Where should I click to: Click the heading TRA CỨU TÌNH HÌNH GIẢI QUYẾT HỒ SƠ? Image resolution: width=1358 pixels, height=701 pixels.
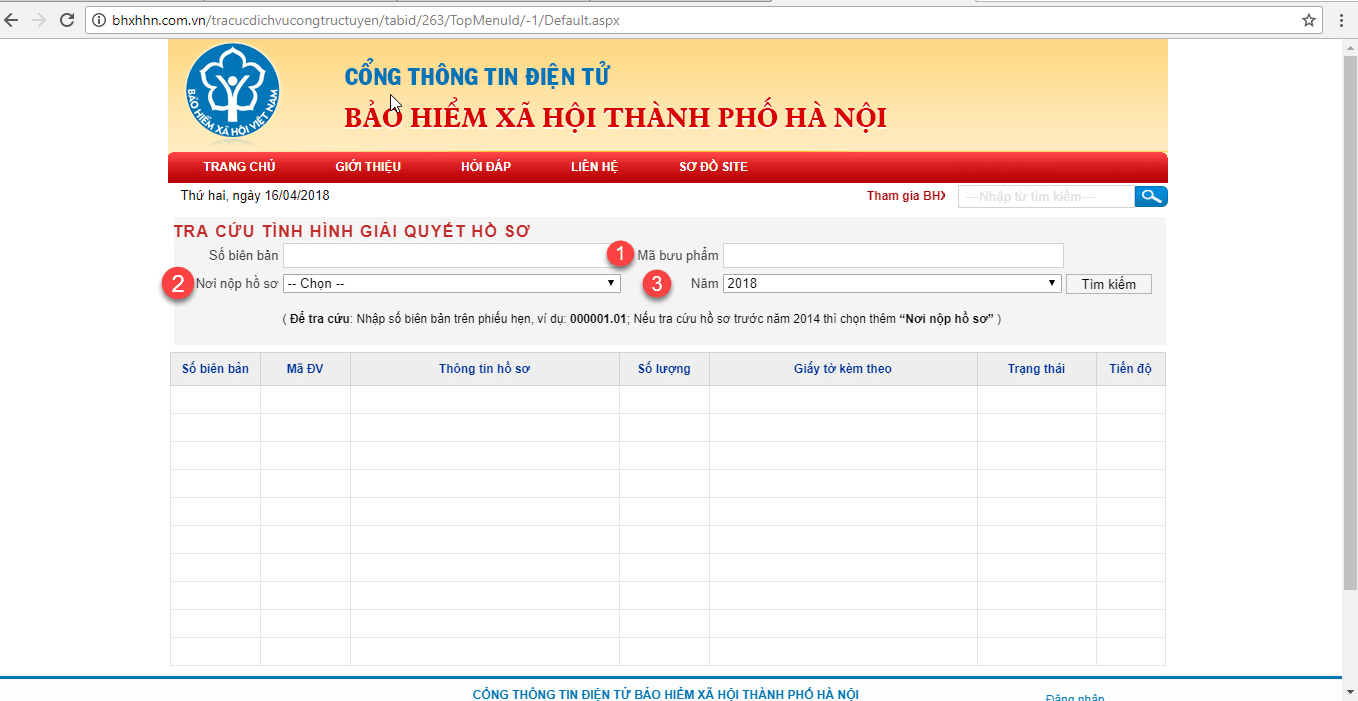pos(352,232)
